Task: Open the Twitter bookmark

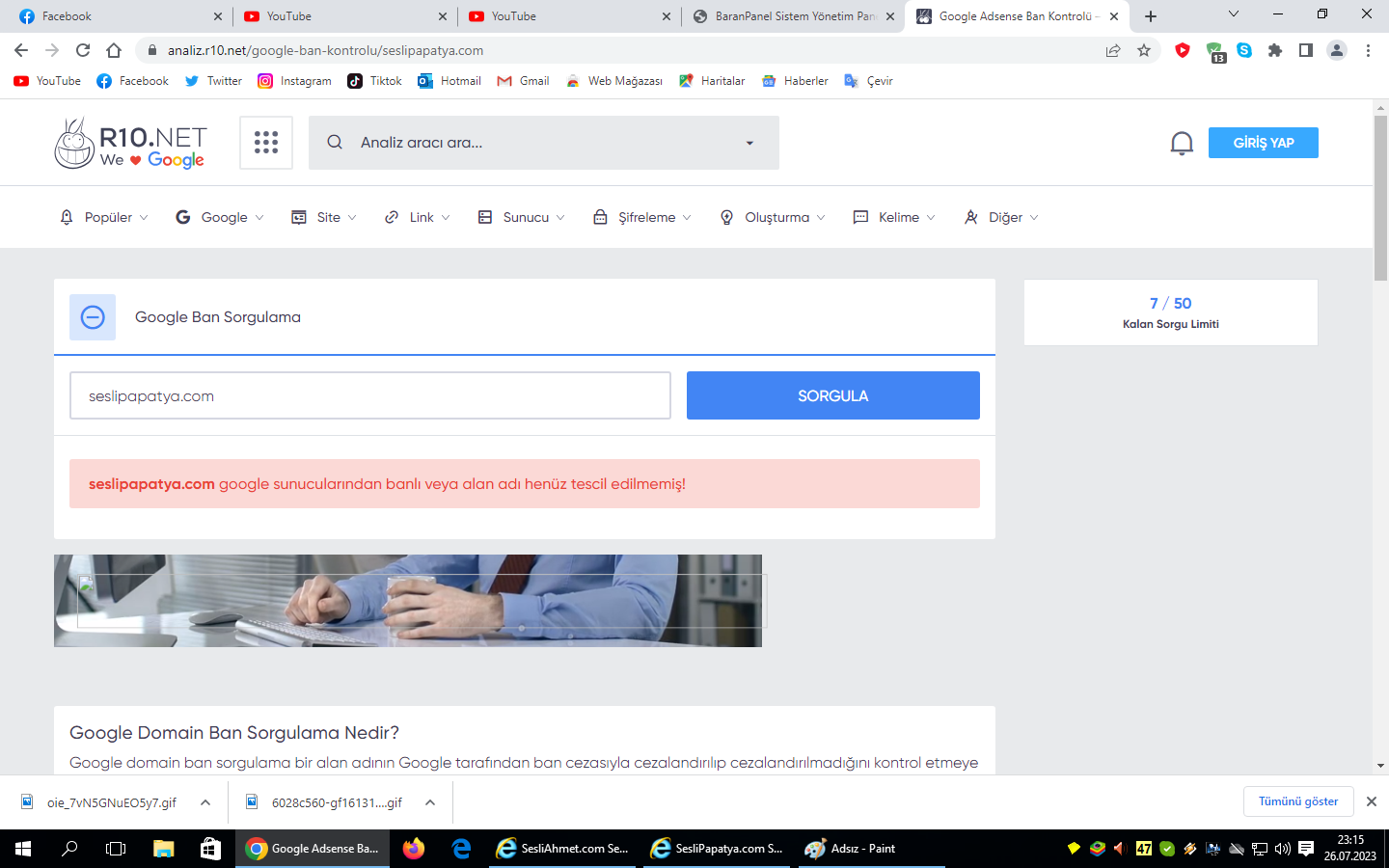Action: 213,81
